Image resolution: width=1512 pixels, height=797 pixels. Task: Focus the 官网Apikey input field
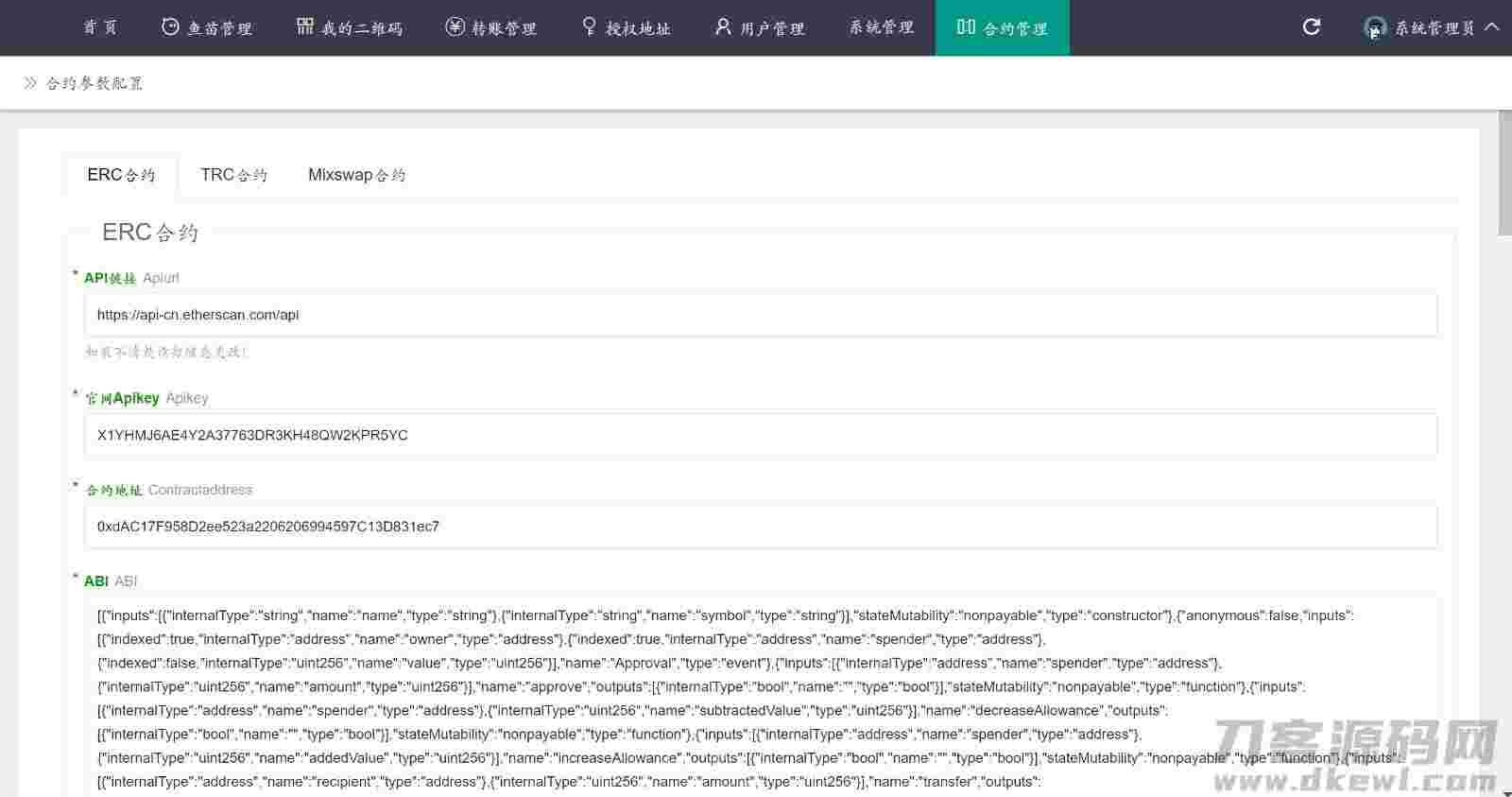pos(760,435)
